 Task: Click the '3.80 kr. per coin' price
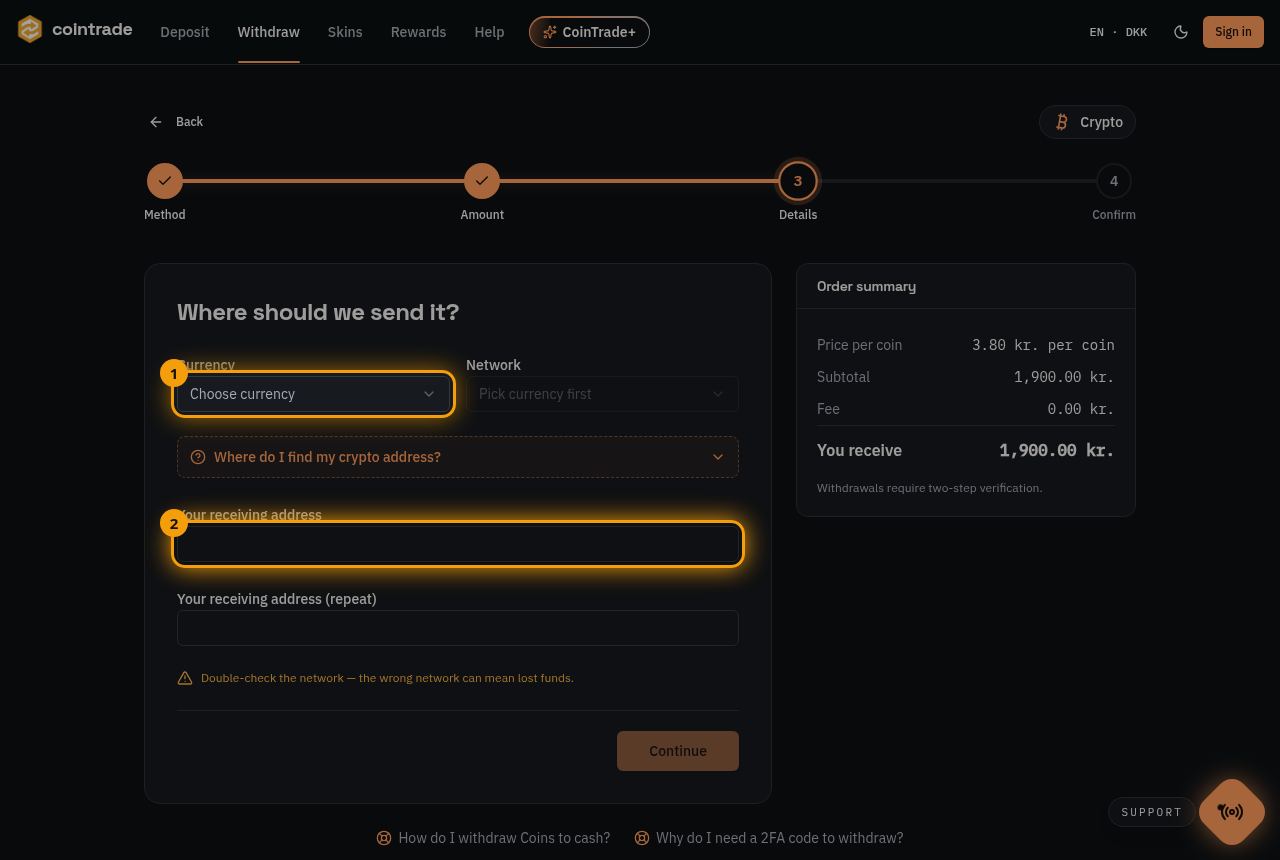pos(1043,345)
